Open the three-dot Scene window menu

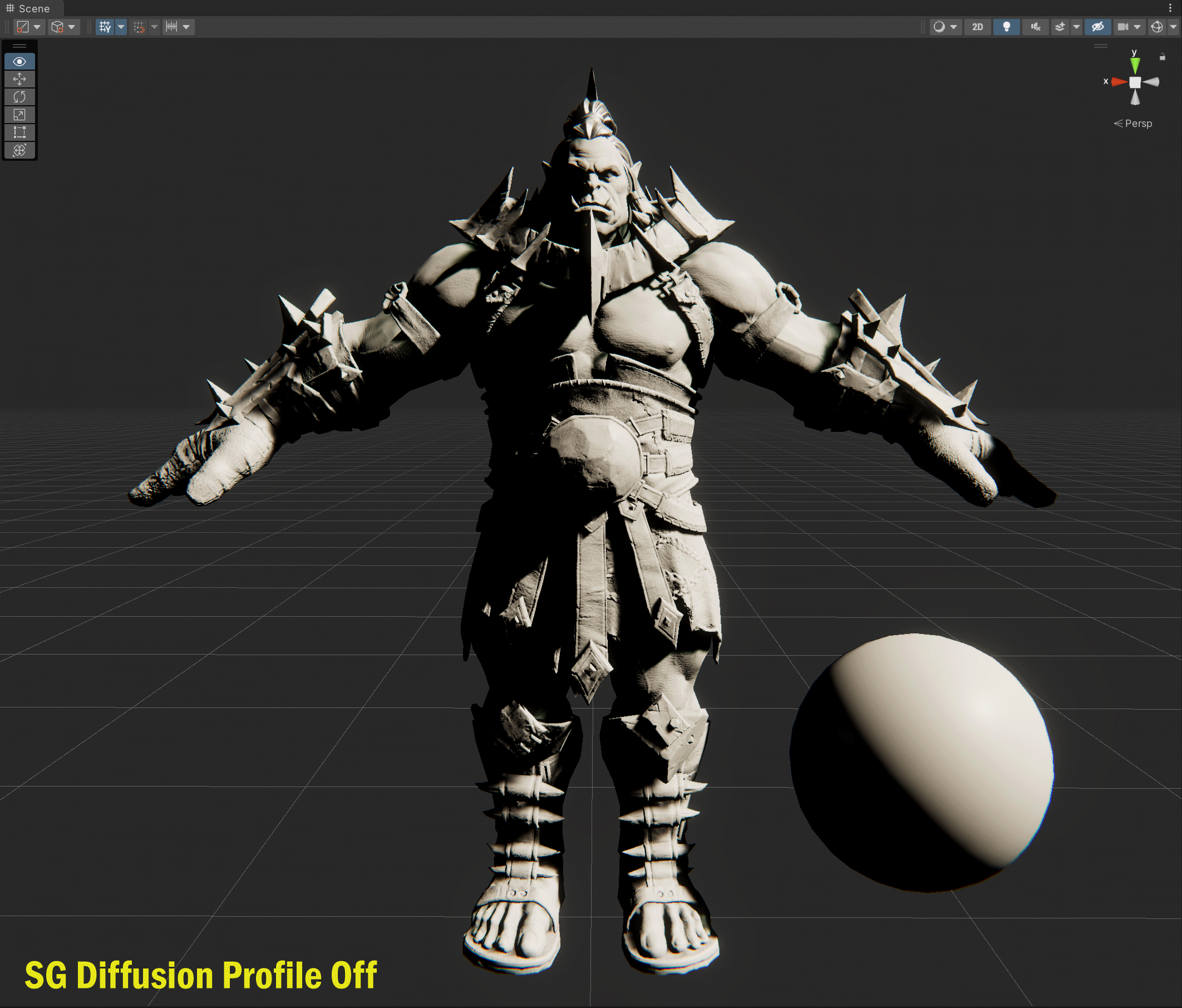point(1170,8)
